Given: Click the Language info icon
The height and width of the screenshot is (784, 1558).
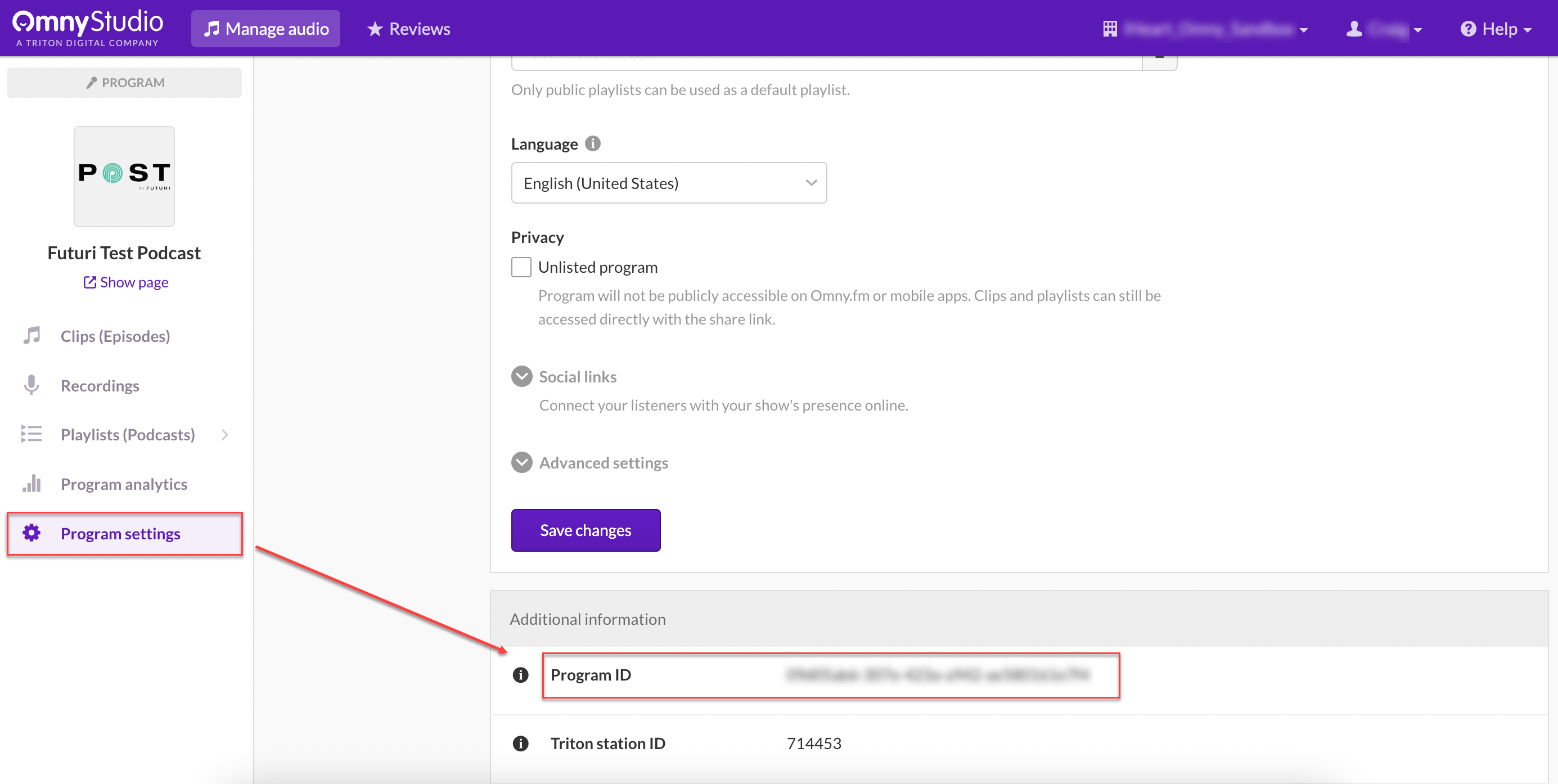Looking at the screenshot, I should pyautogui.click(x=593, y=143).
